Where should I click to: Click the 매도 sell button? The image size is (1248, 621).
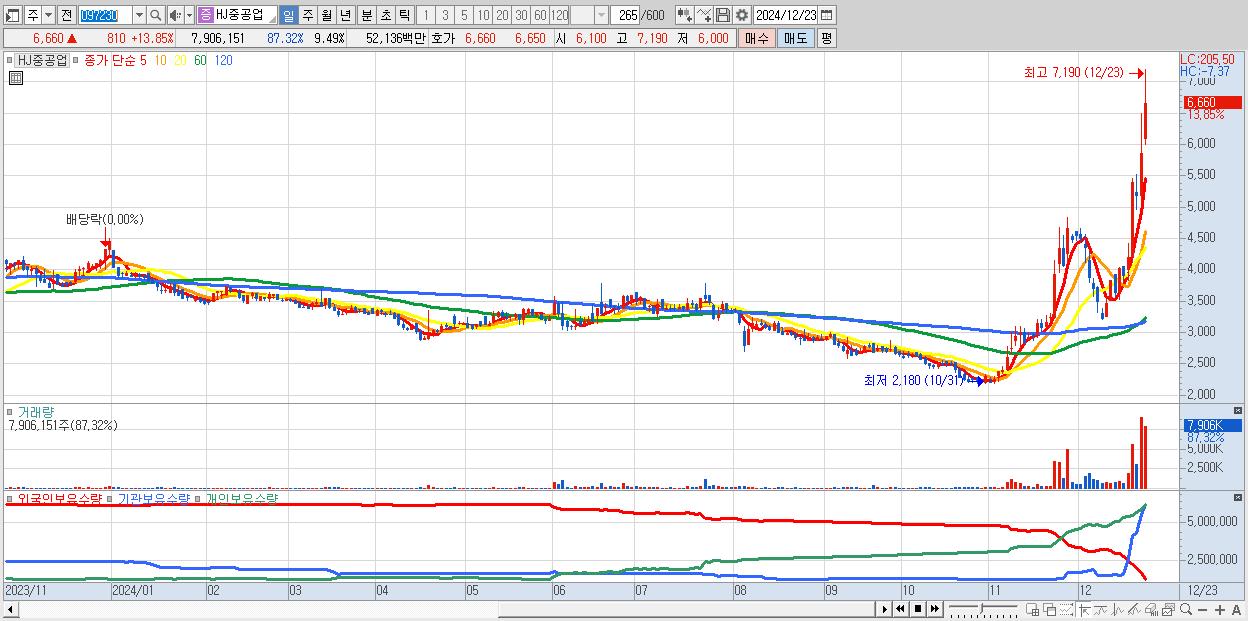[x=795, y=38]
